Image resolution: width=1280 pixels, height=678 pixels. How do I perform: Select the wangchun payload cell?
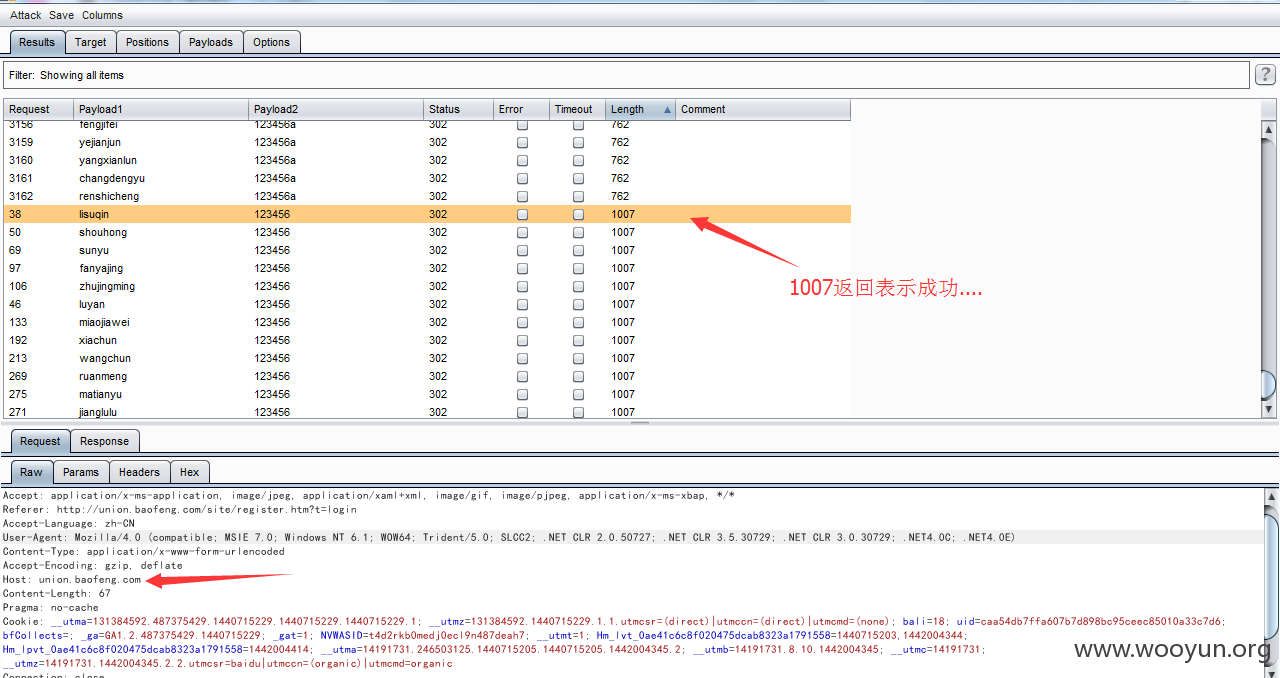coord(161,358)
